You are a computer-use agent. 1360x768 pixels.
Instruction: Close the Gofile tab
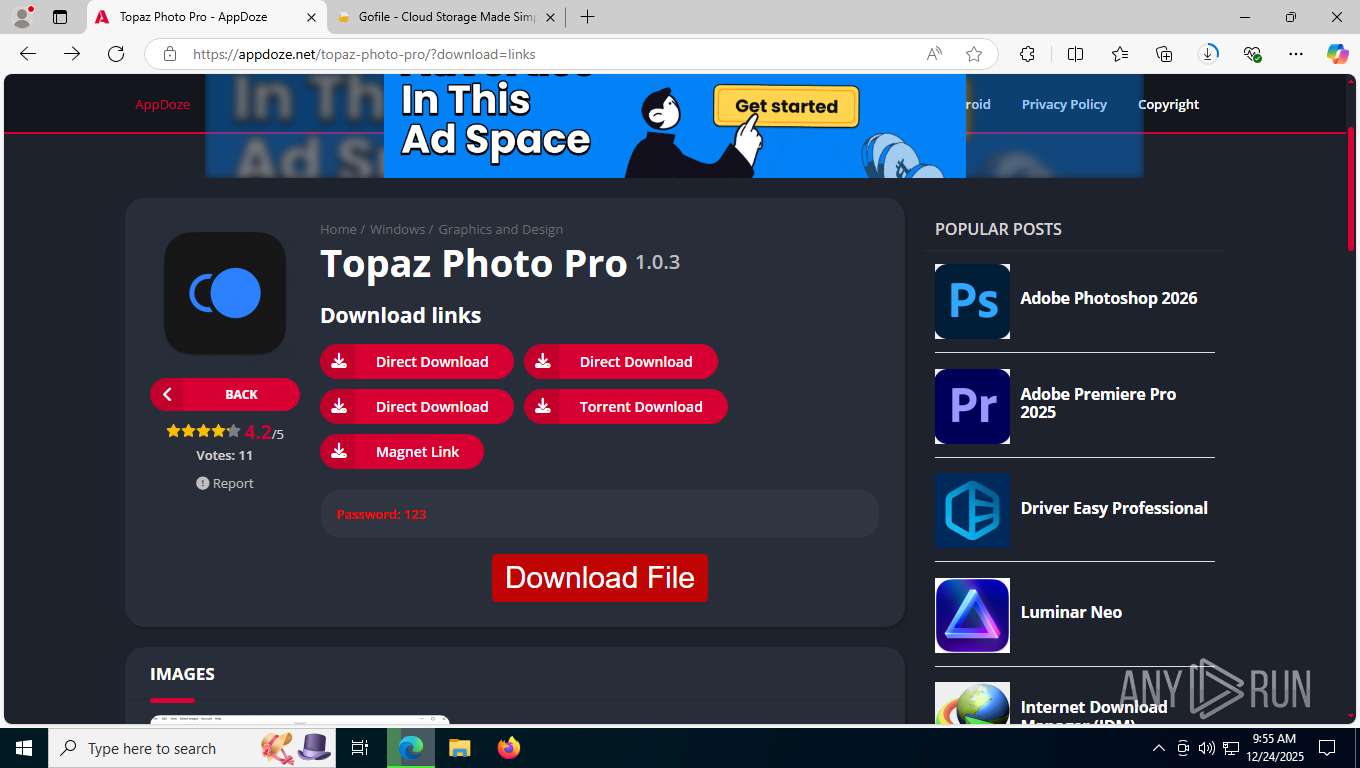point(549,17)
